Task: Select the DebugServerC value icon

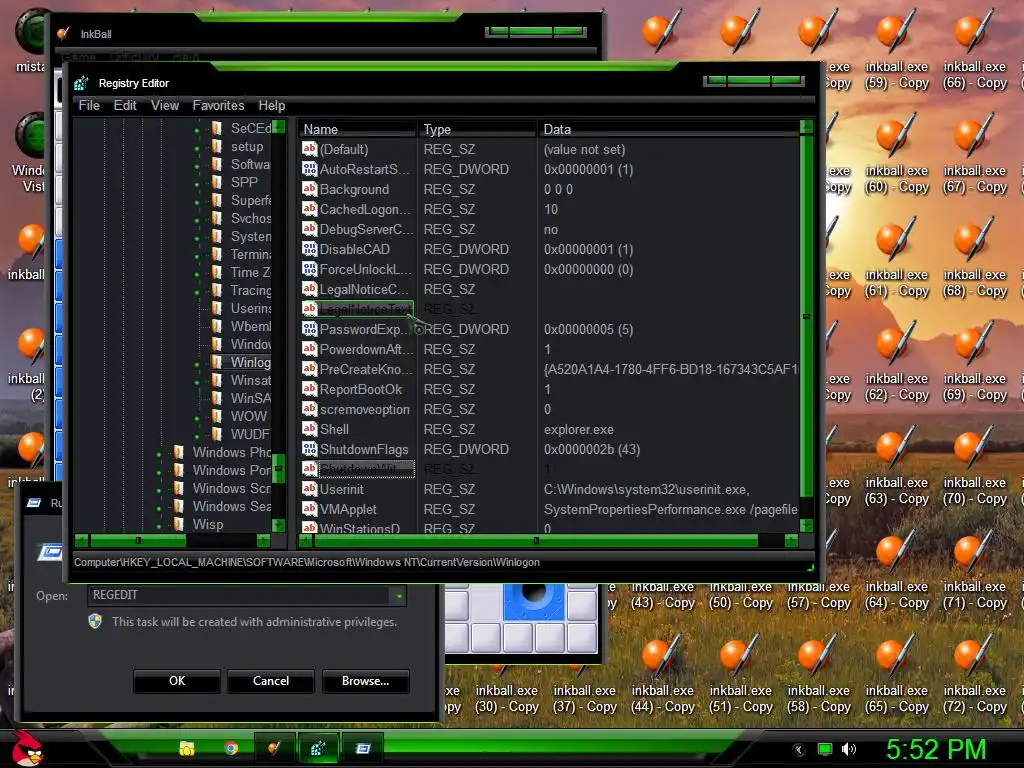Action: coord(310,229)
